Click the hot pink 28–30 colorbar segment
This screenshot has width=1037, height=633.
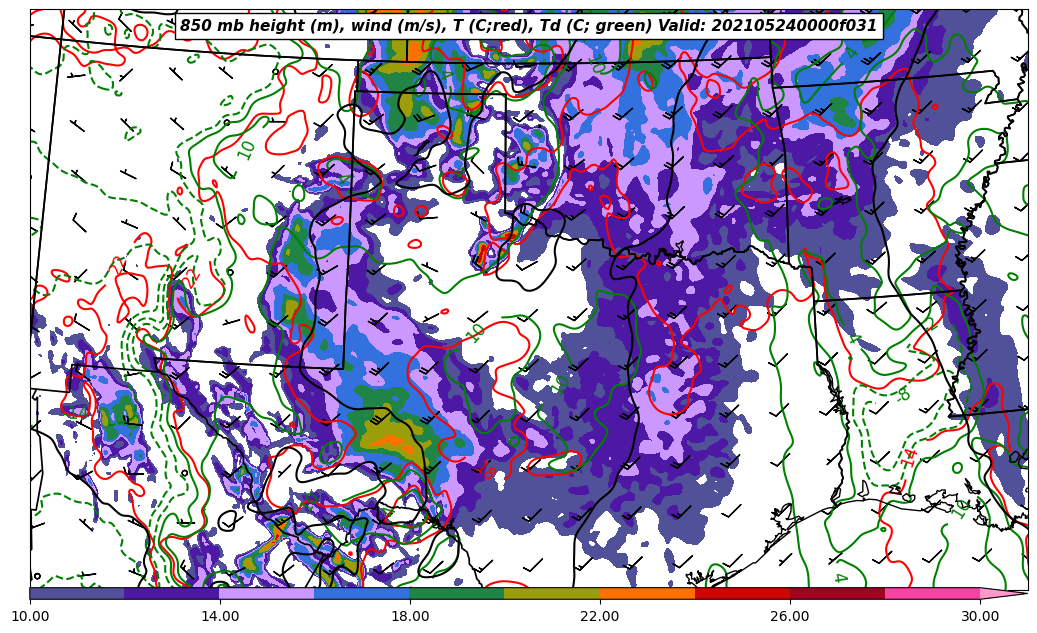[932, 593]
